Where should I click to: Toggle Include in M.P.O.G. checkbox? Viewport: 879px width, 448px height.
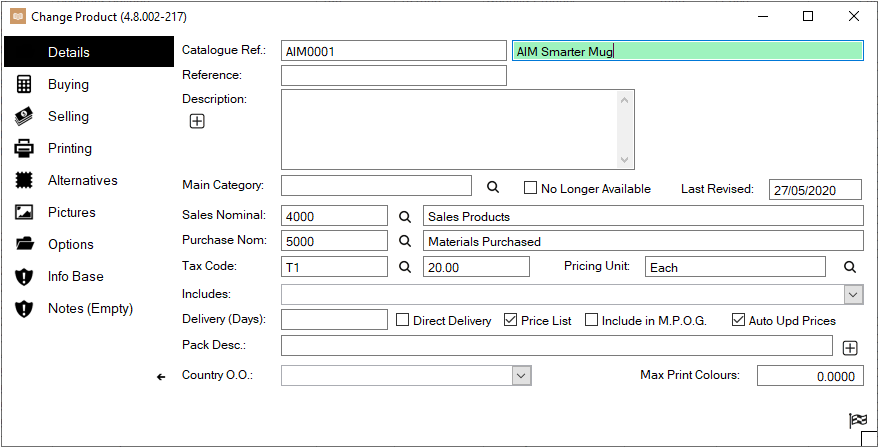(591, 320)
